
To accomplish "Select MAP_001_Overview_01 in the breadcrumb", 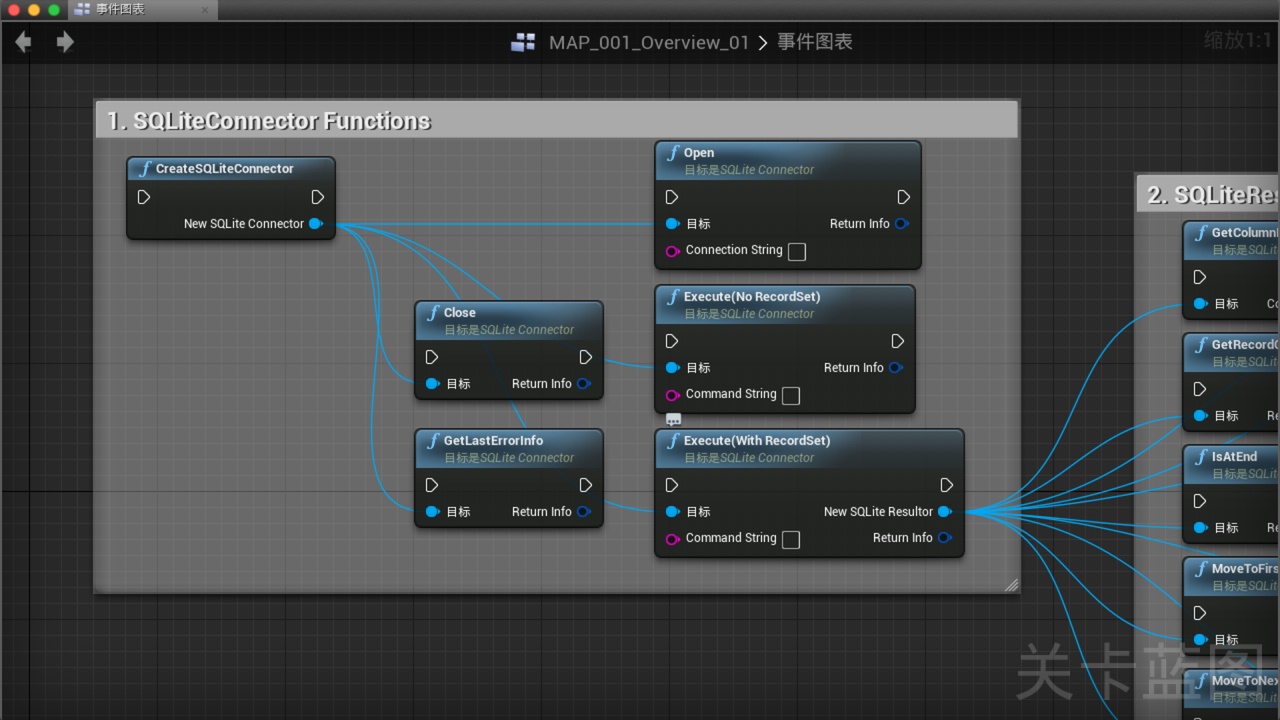I will pyautogui.click(x=649, y=42).
